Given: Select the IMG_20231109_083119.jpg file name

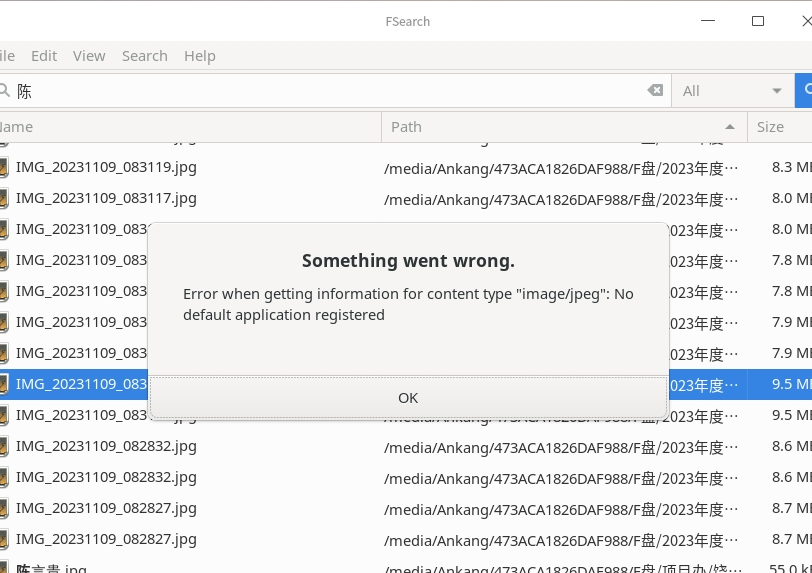Looking at the screenshot, I should (x=106, y=167).
